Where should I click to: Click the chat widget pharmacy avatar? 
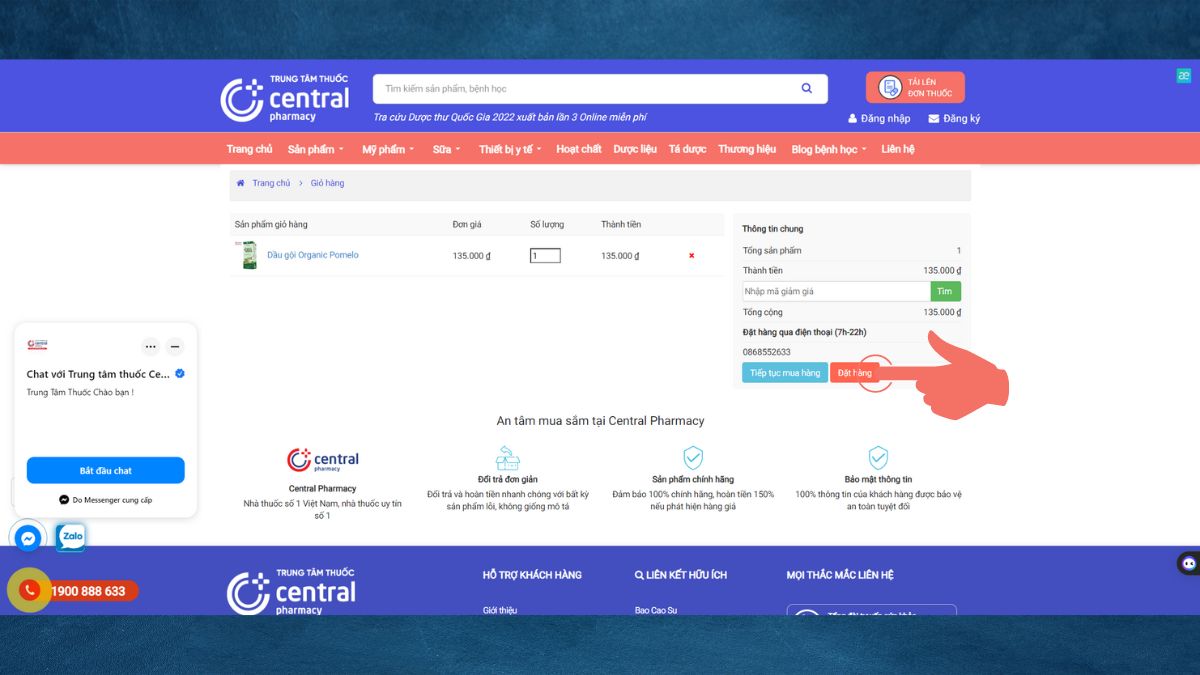37,345
